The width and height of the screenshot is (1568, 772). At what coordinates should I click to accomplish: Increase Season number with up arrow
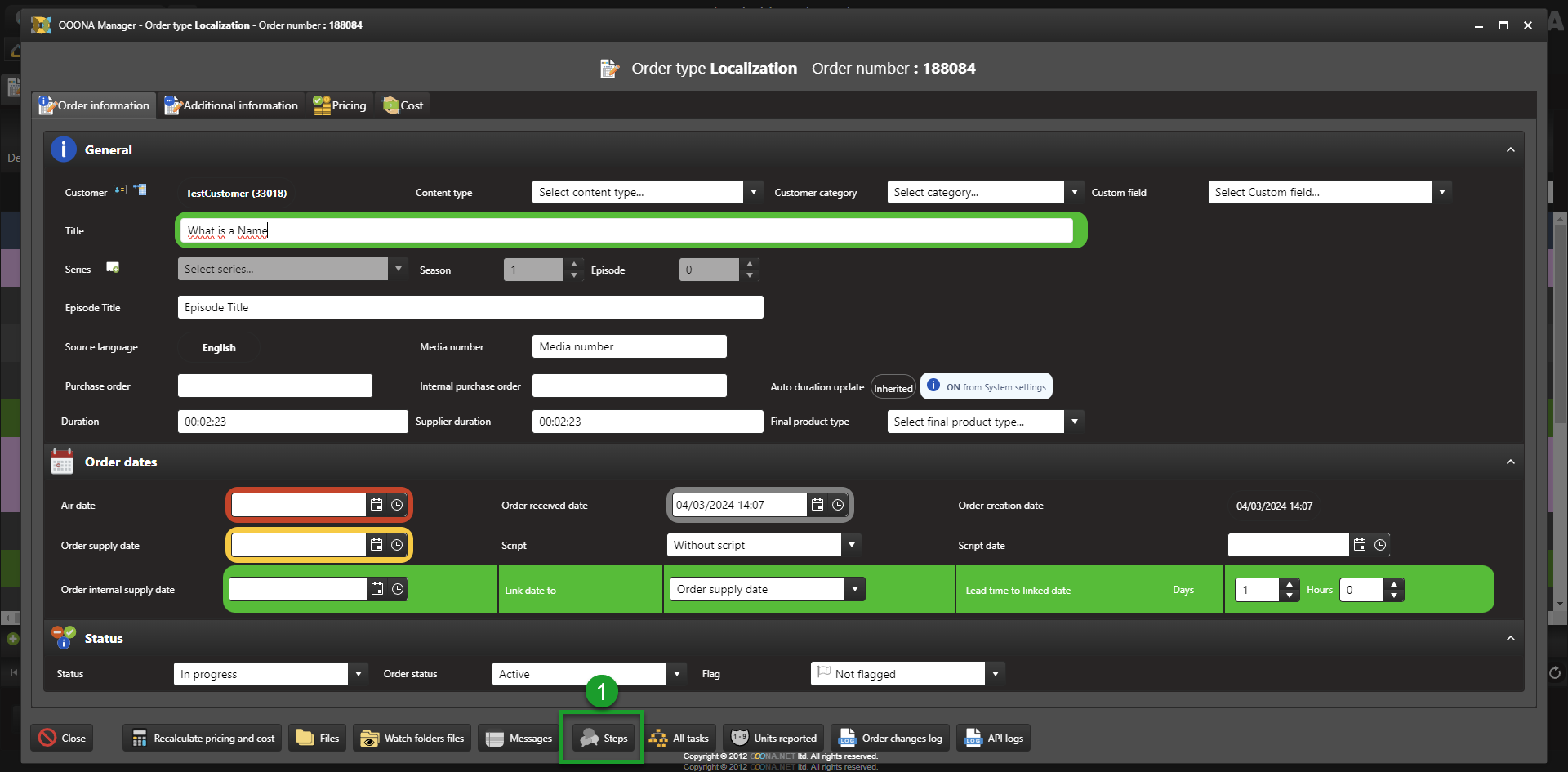click(574, 264)
